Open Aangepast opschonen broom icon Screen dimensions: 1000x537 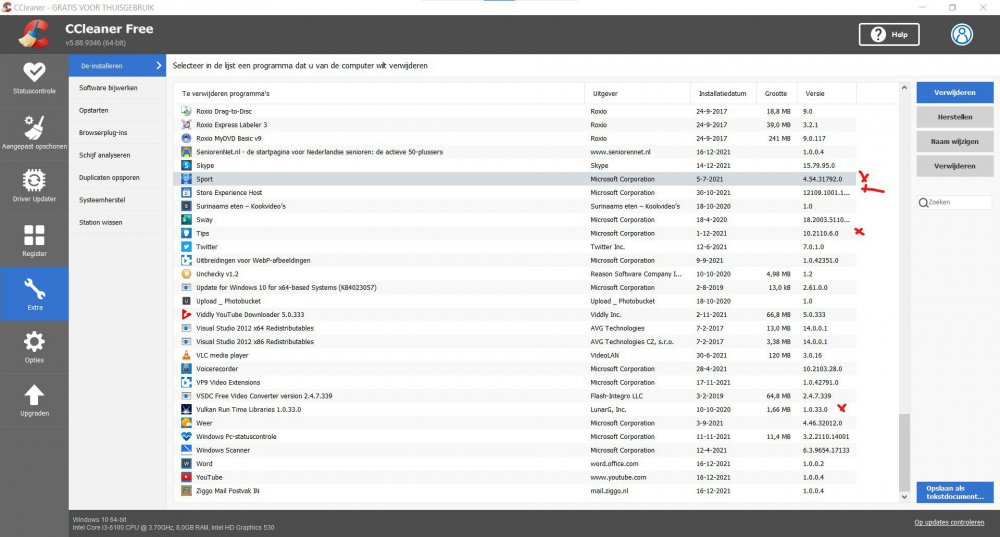point(34,128)
